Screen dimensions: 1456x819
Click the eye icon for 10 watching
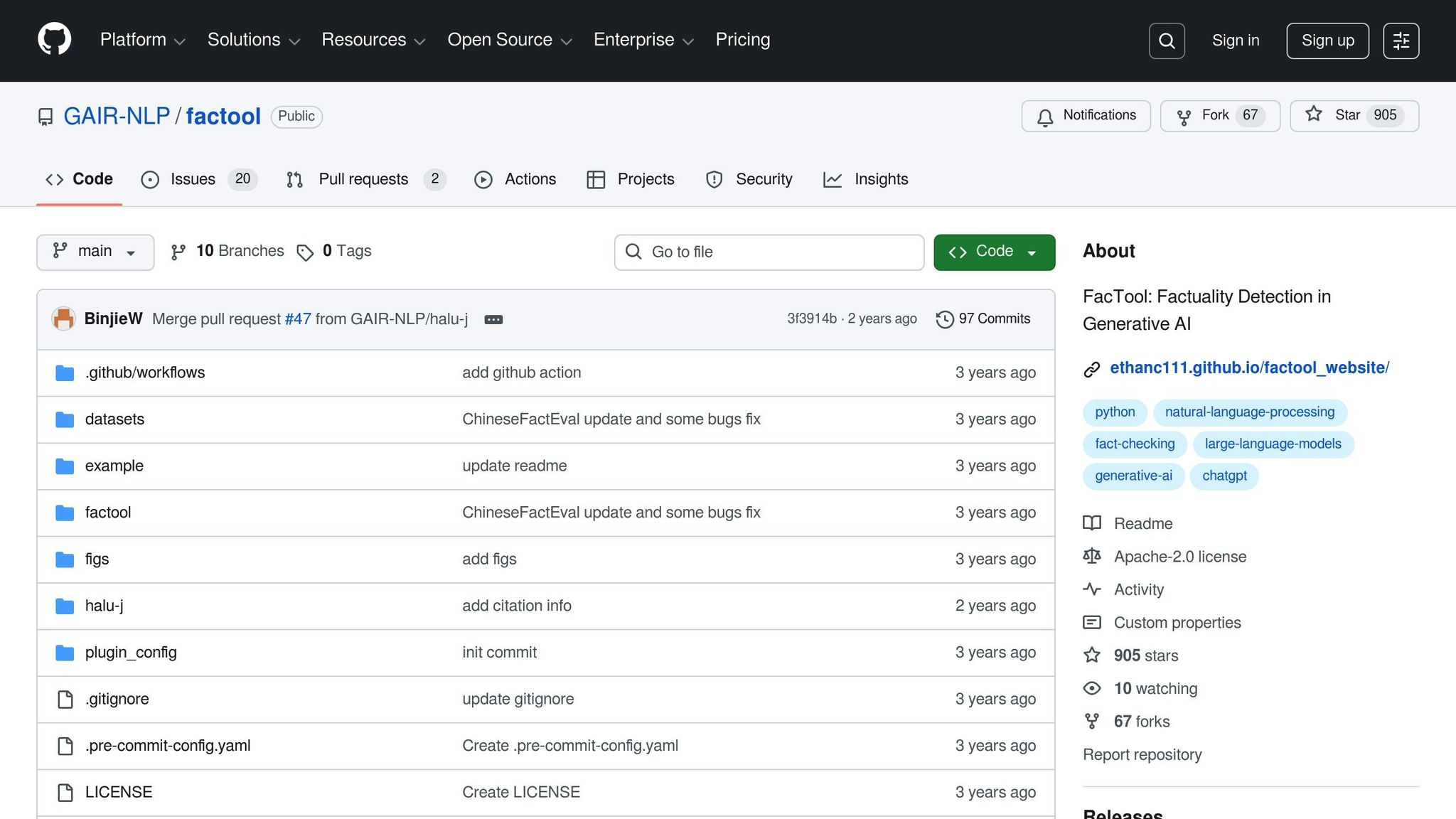[x=1092, y=688]
